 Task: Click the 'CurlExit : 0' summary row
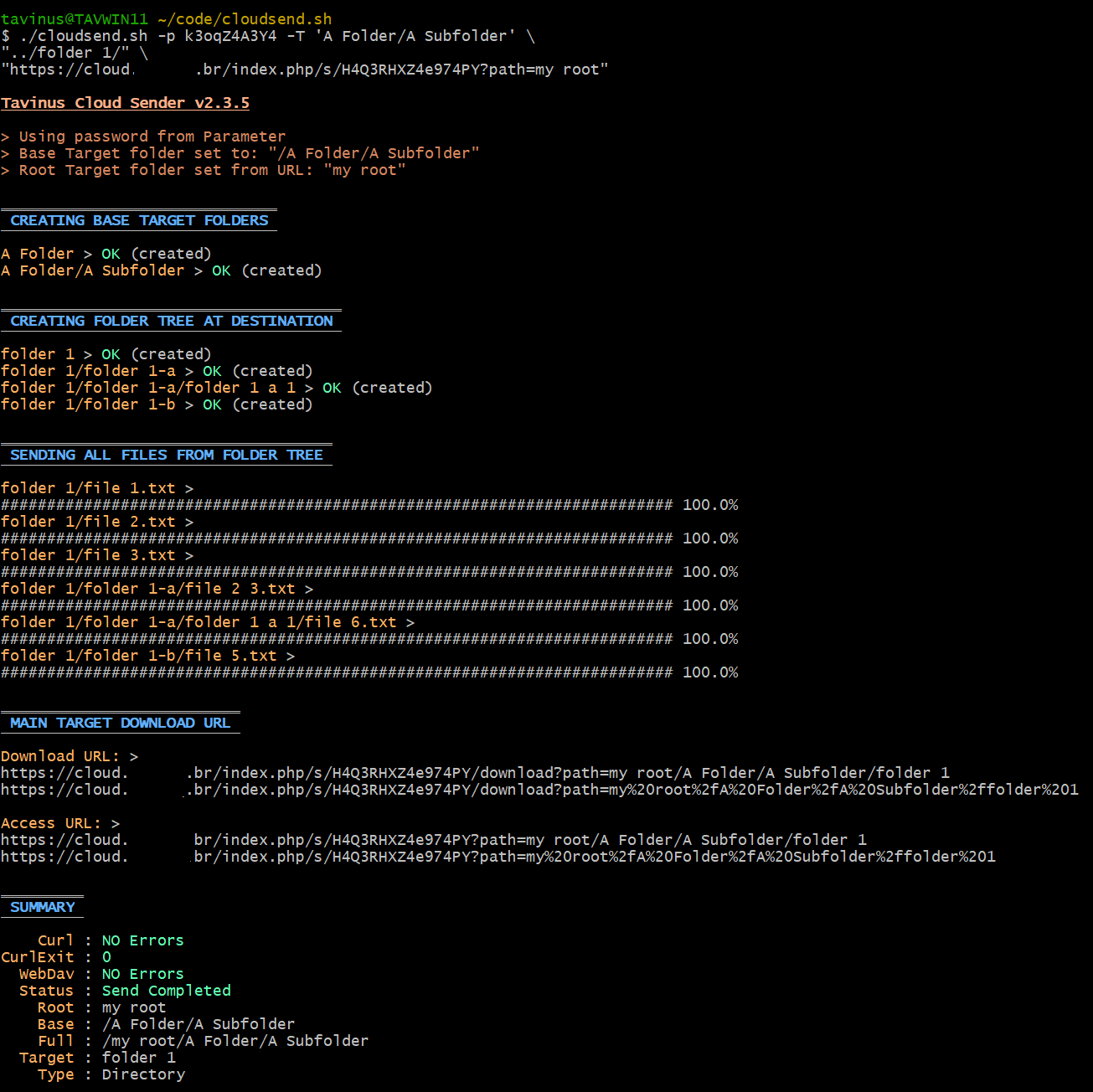pos(56,957)
